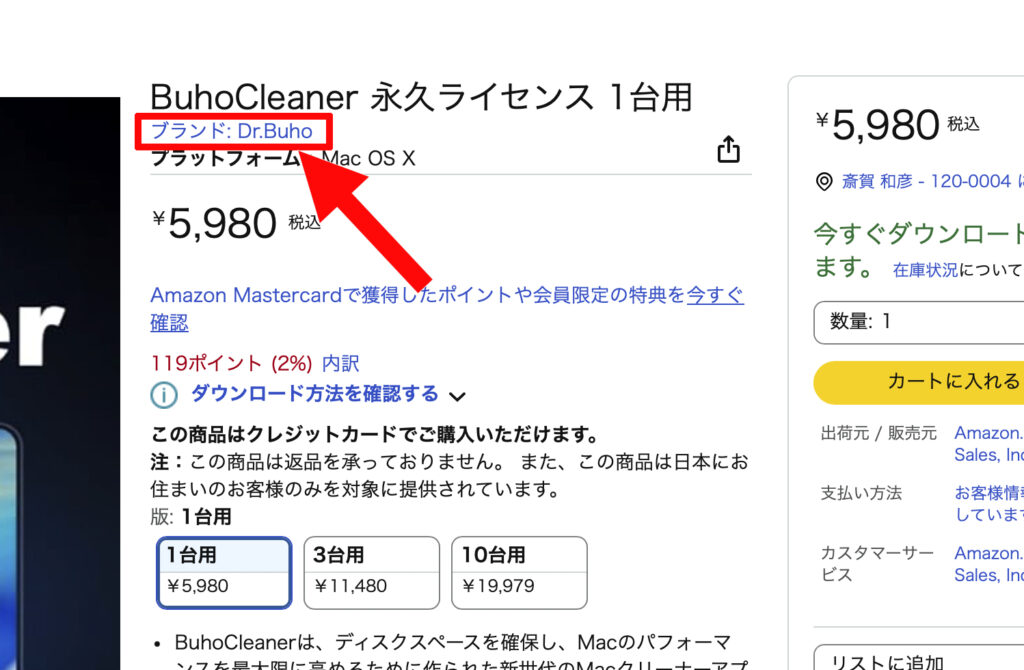Select the 1台用 license option
The height and width of the screenshot is (670, 1024).
click(x=224, y=573)
